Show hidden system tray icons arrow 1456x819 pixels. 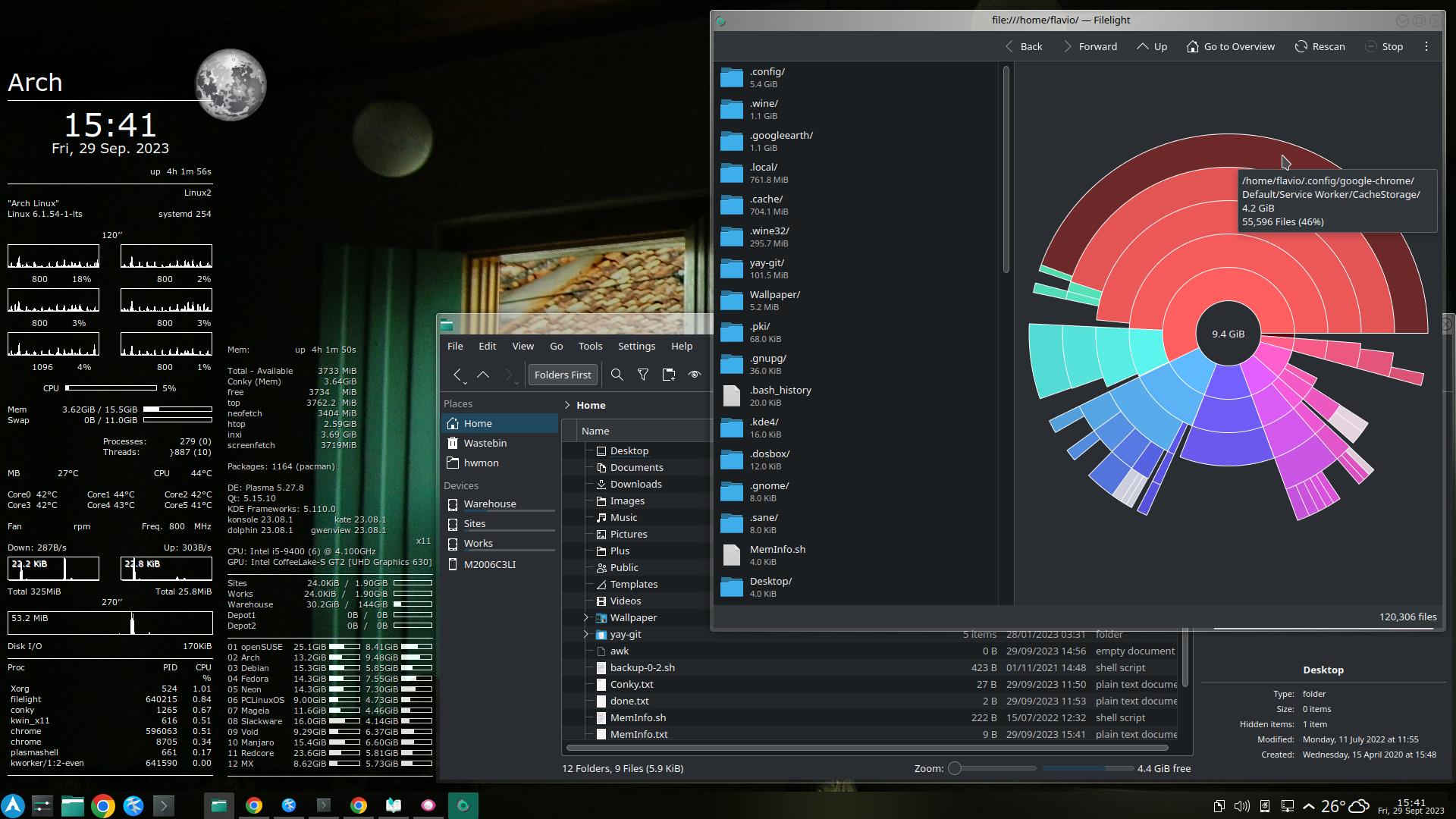(1309, 806)
